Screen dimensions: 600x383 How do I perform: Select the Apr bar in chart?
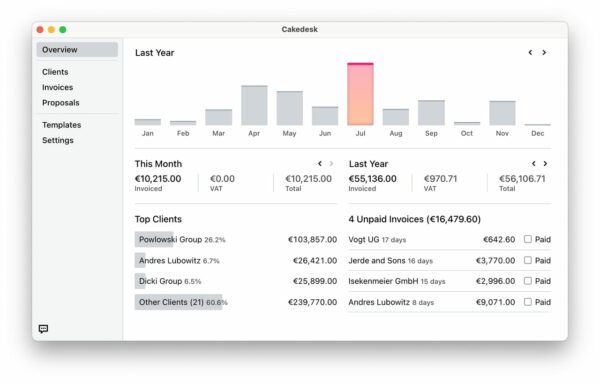click(x=254, y=105)
